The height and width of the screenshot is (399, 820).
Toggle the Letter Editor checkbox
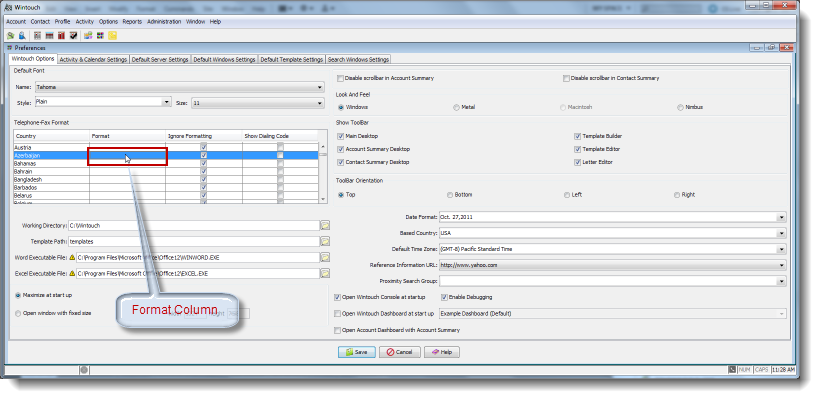click(577, 162)
